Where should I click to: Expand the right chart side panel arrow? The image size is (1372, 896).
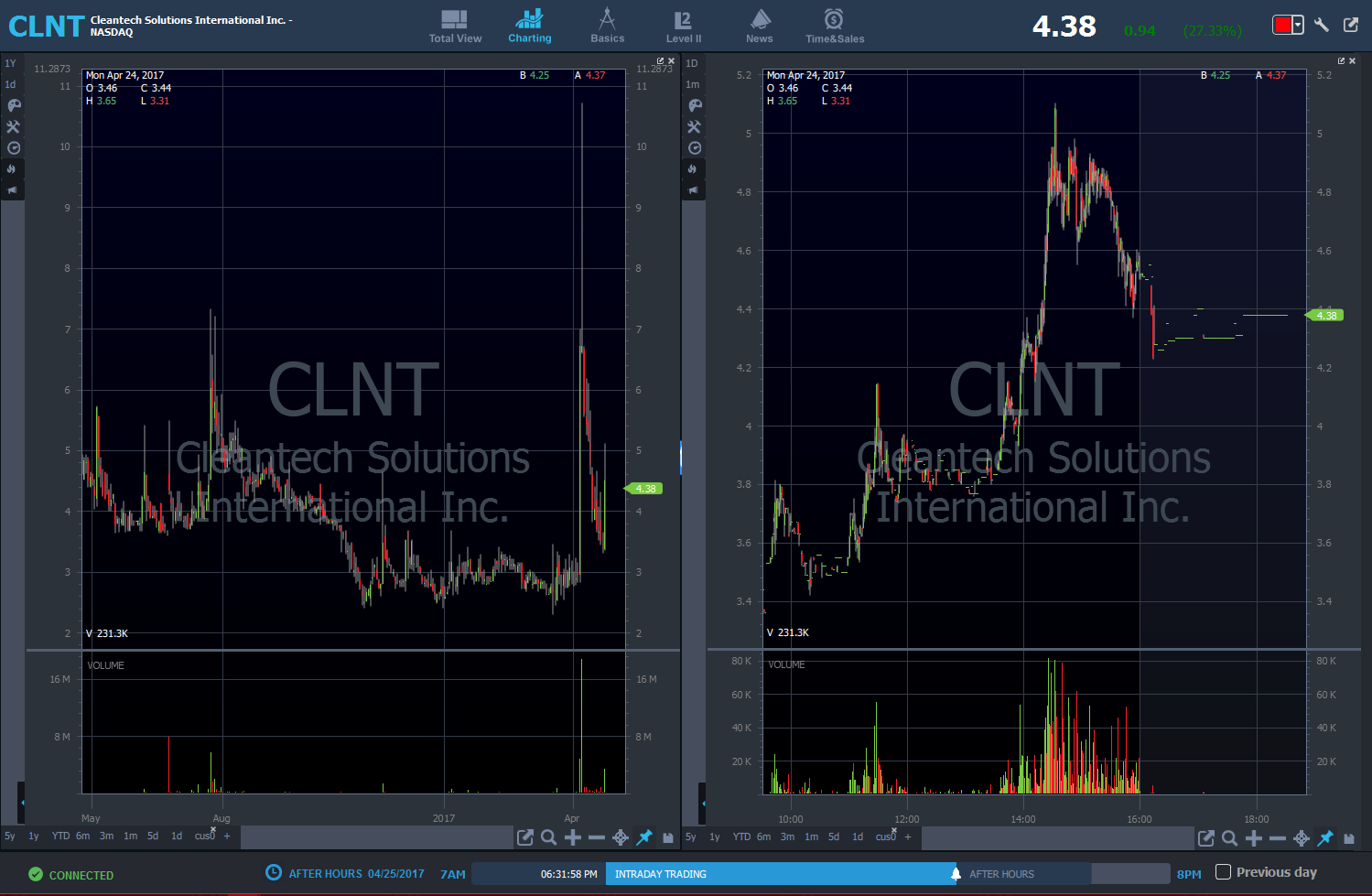703,803
